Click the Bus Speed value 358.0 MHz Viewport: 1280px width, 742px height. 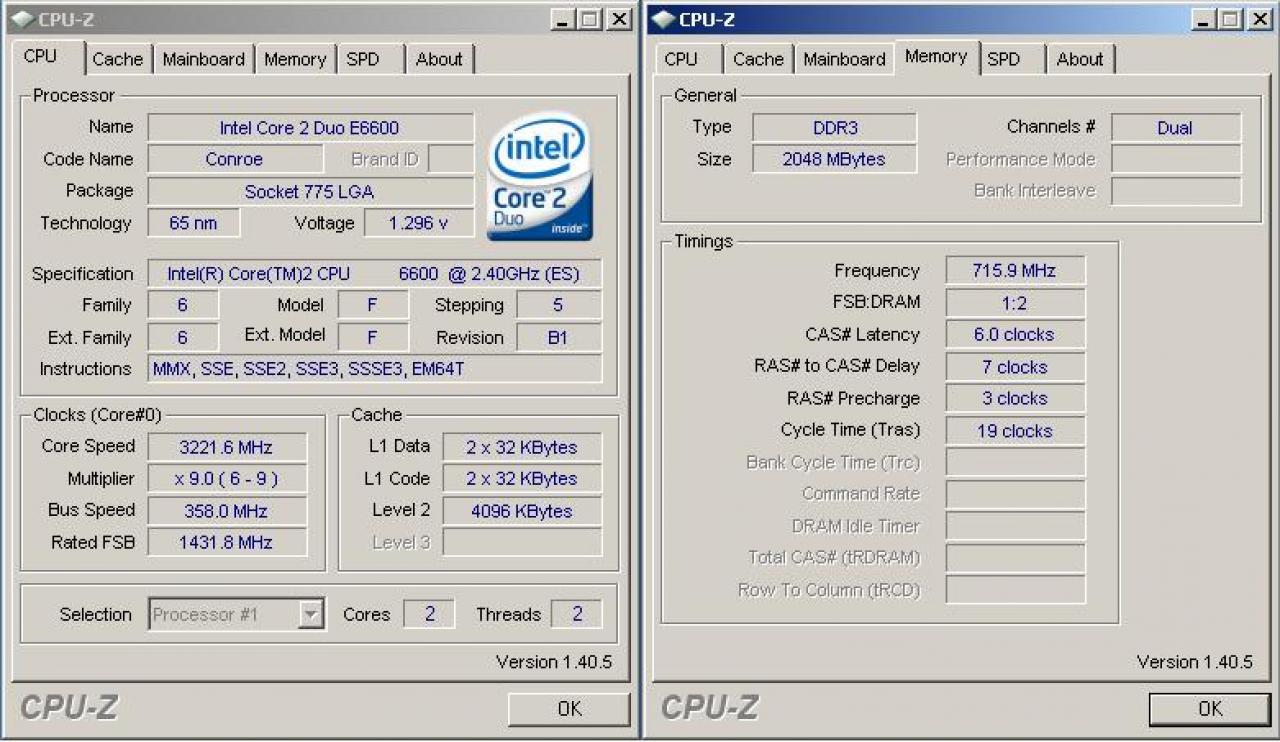tap(226, 511)
